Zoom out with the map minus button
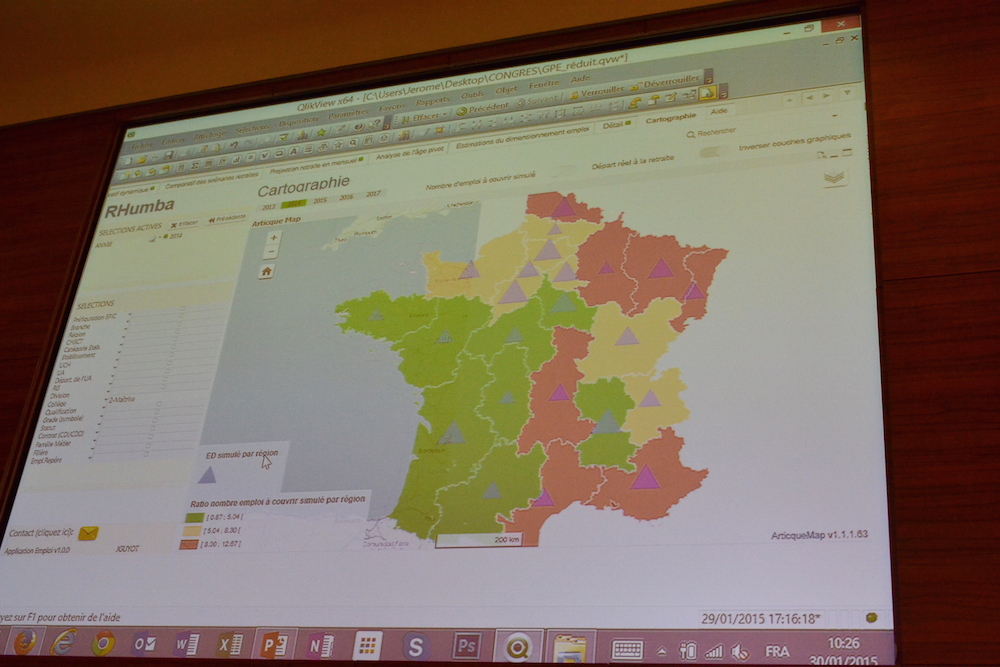Viewport: 1000px width, 667px height. click(x=273, y=252)
